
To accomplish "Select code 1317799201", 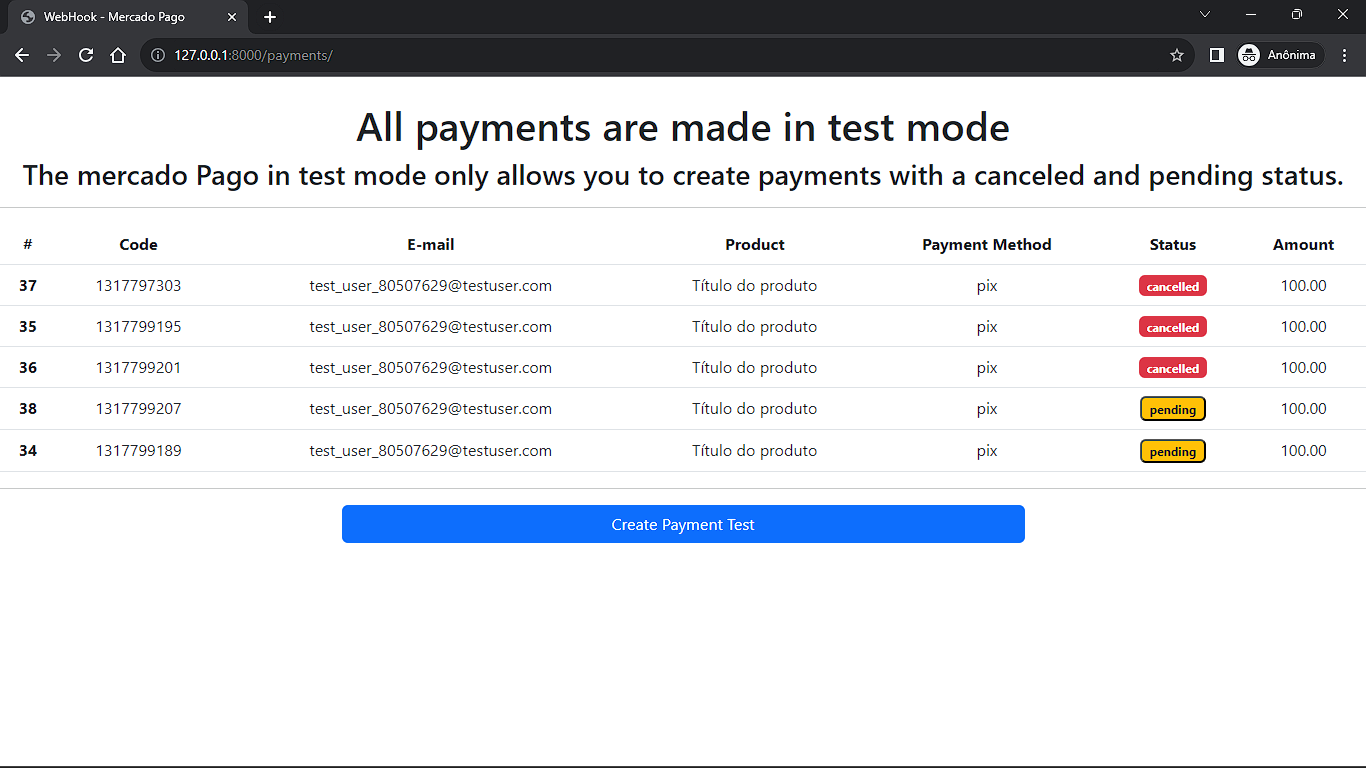I will [139, 368].
